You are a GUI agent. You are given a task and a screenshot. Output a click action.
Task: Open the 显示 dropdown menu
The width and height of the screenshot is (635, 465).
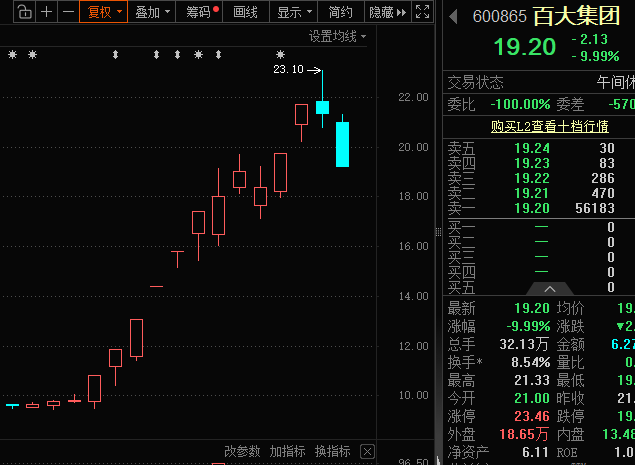[294, 12]
